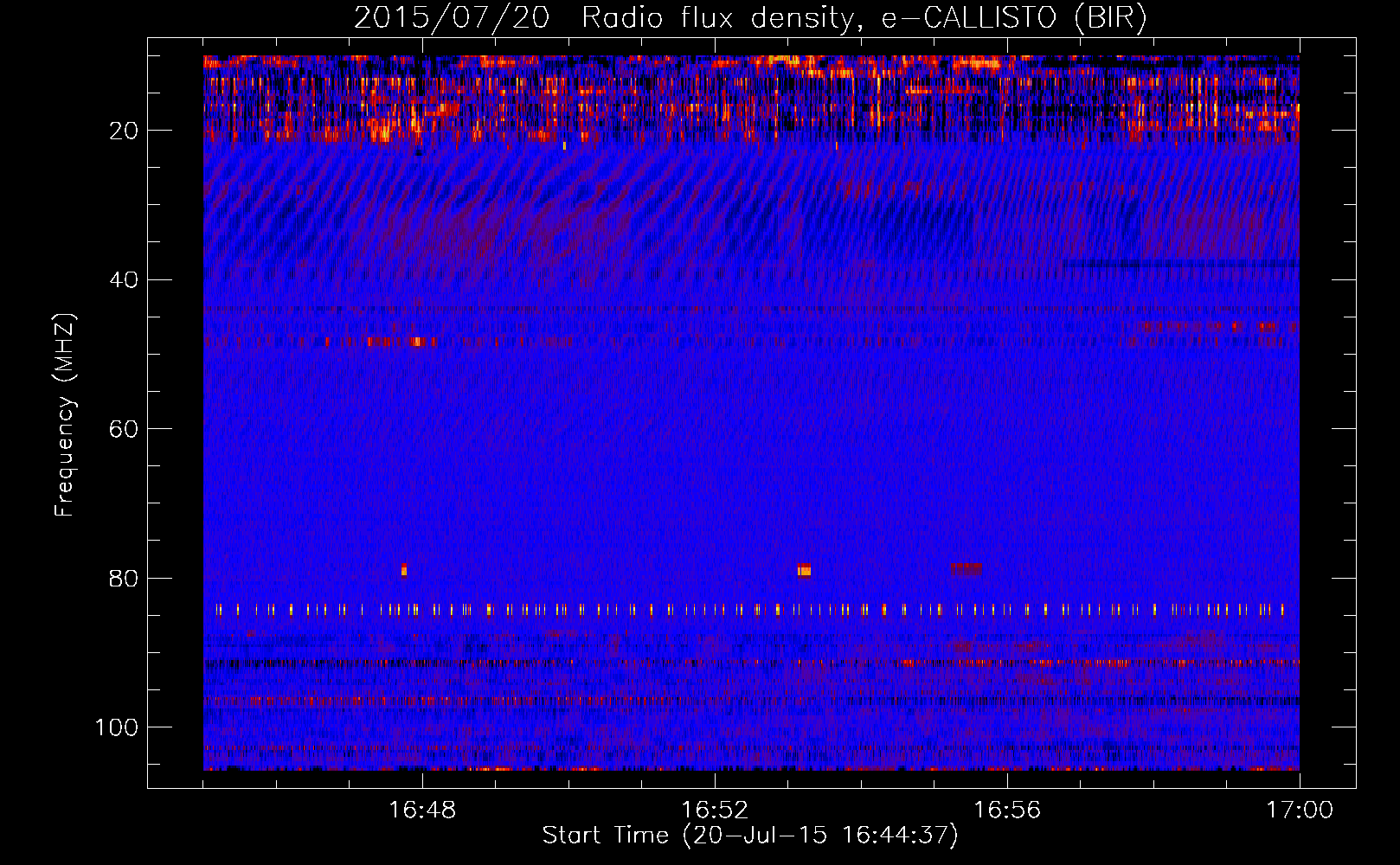The width and height of the screenshot is (1400, 865).
Task: Click the "16:52" time tick label
Action: [715, 810]
